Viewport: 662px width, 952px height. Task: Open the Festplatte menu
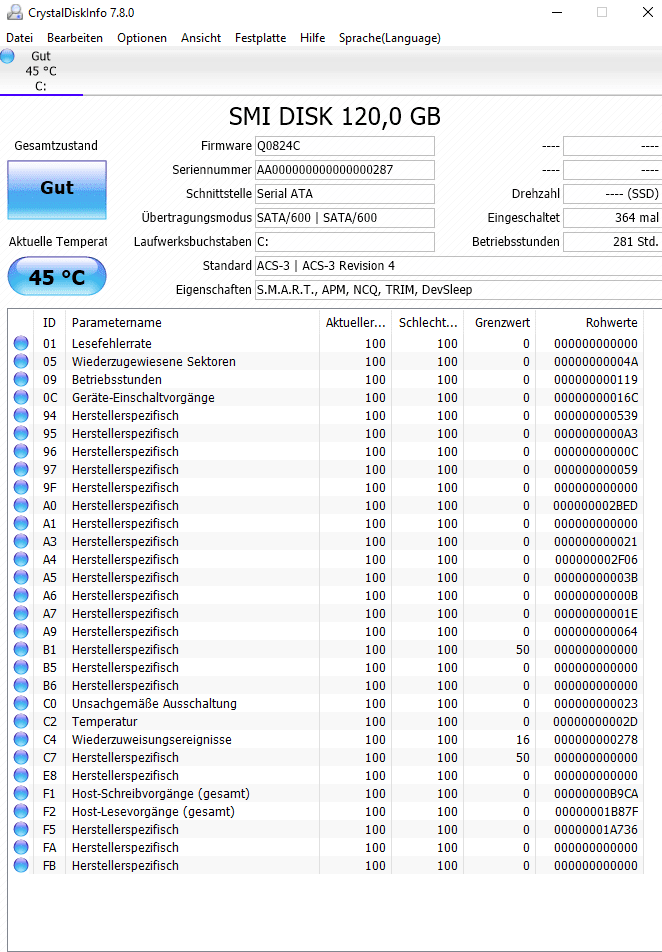(x=261, y=38)
